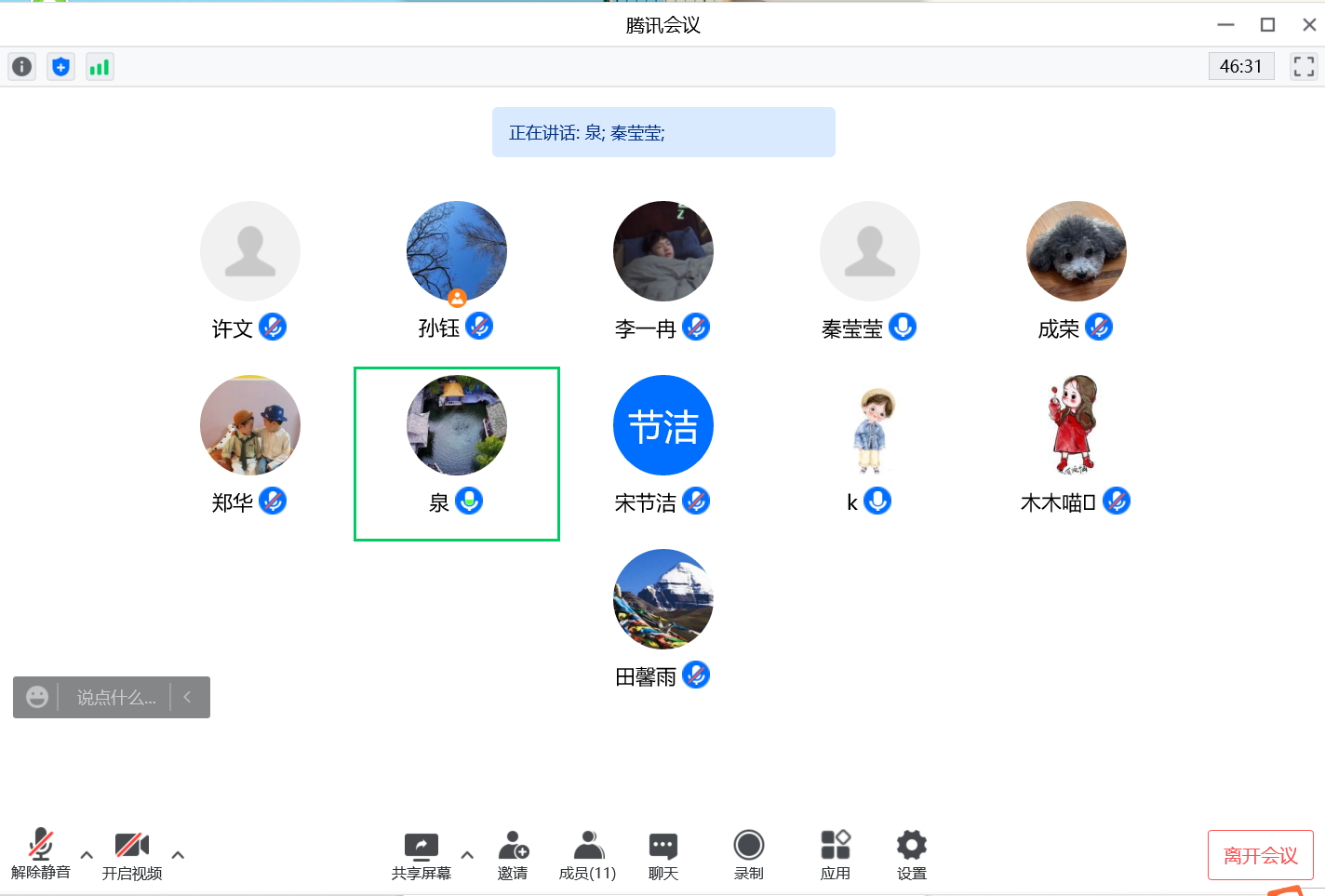The height and width of the screenshot is (896, 1325).
Task: Click 郑华's muted microphone icon
Action: point(273,501)
